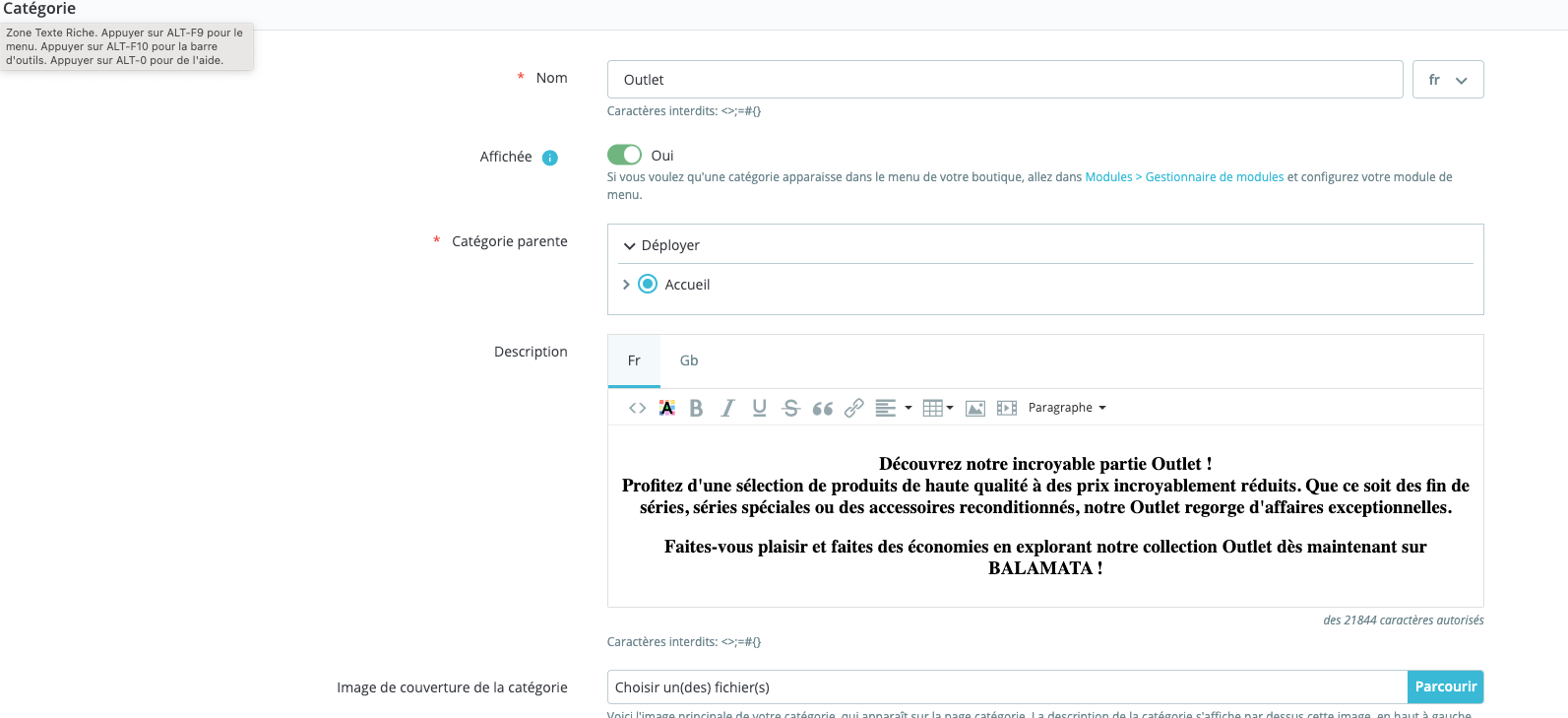Insert media video via toolbar icon

[x=1006, y=408]
